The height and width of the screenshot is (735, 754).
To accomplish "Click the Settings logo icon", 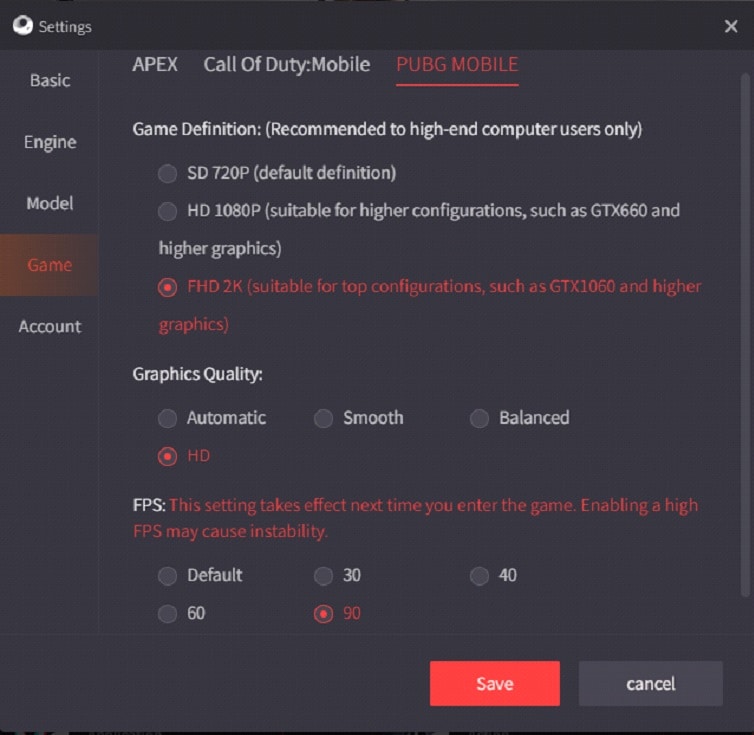I will tap(23, 25).
